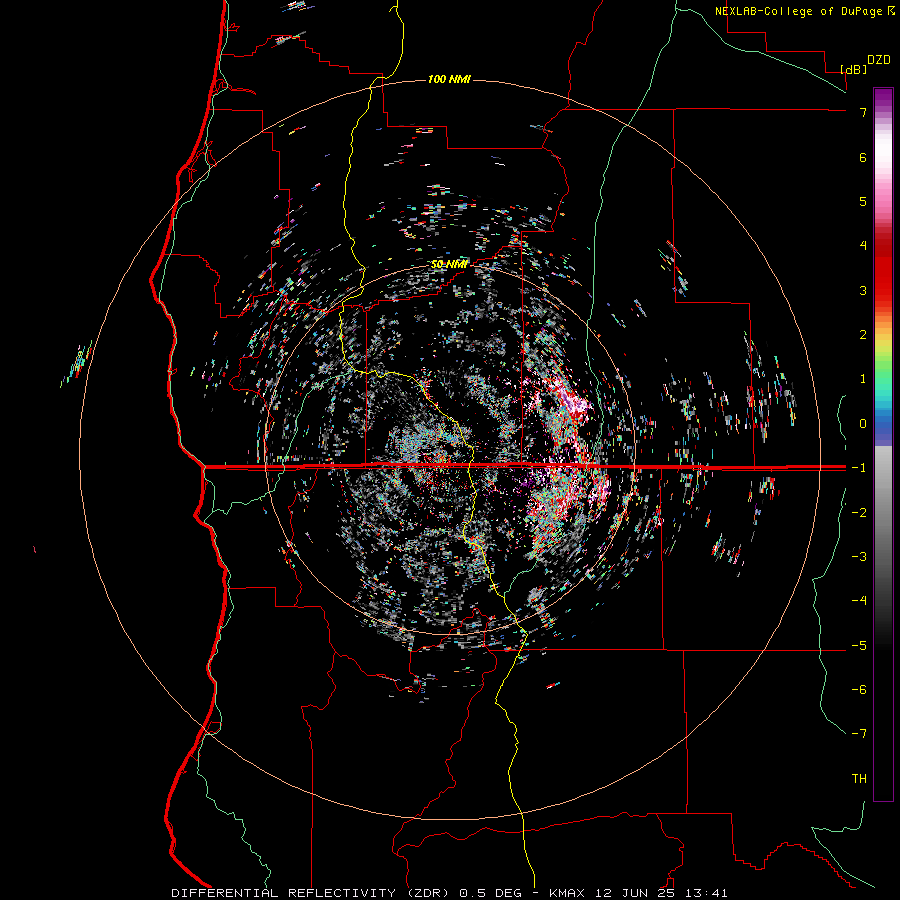Click the 0 value on color scale
This screenshot has width=900, height=900.
(863, 424)
